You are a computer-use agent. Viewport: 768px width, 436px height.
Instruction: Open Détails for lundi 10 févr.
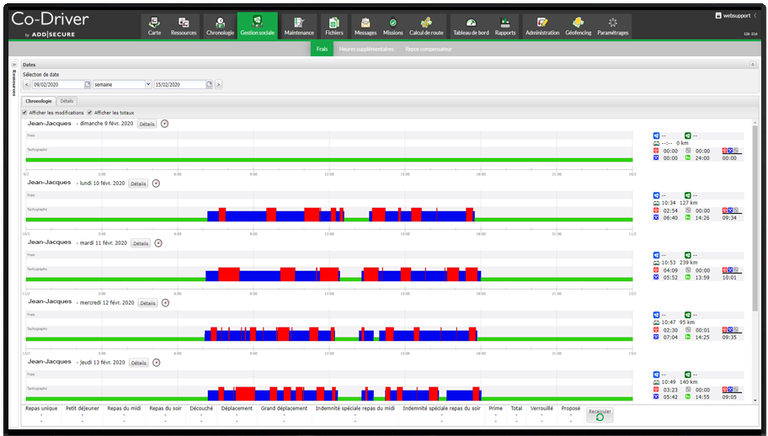139,184
